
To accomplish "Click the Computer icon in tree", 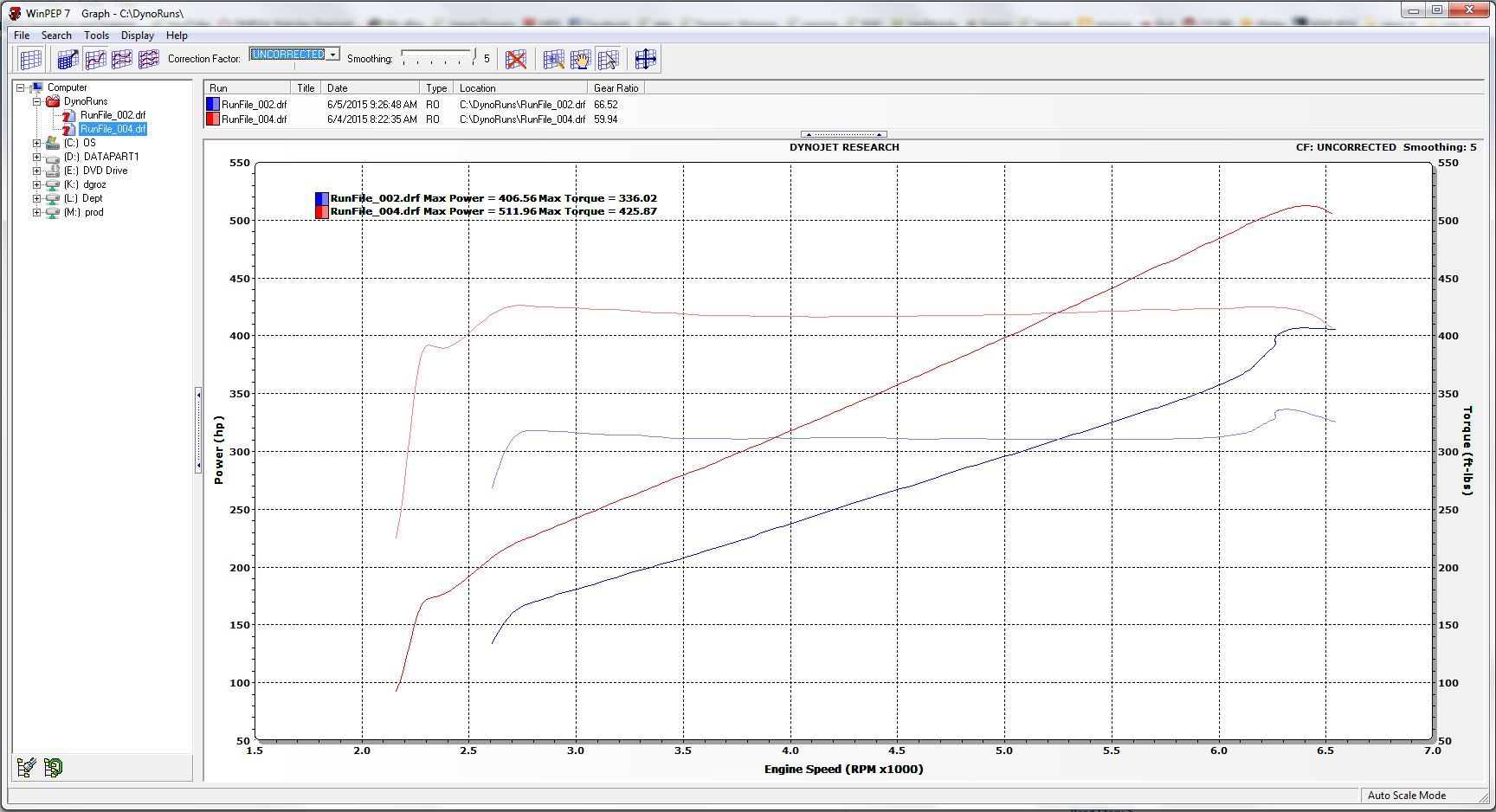I will click(36, 87).
